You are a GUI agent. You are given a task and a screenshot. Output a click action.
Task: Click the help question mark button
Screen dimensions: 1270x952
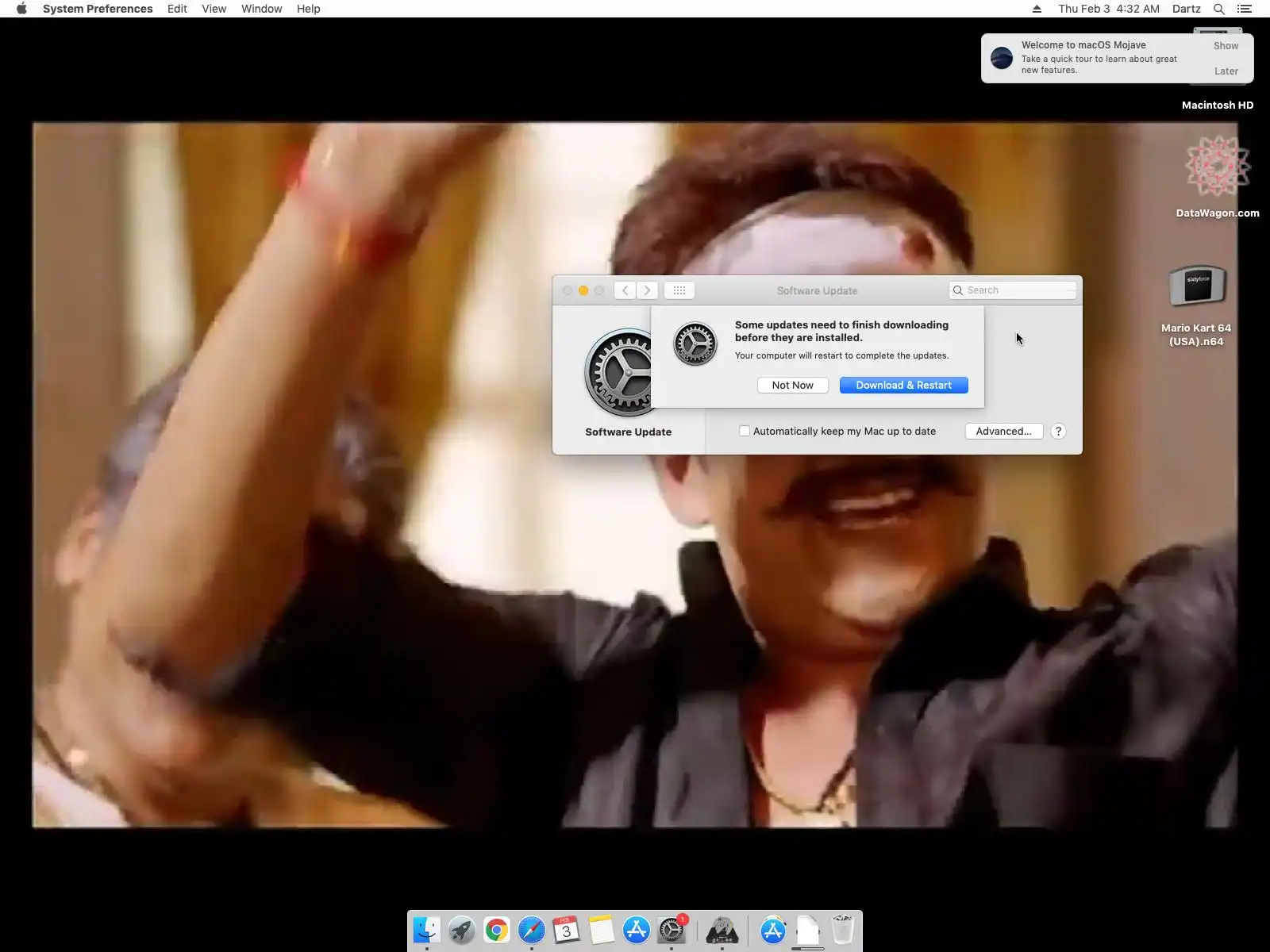tap(1058, 432)
